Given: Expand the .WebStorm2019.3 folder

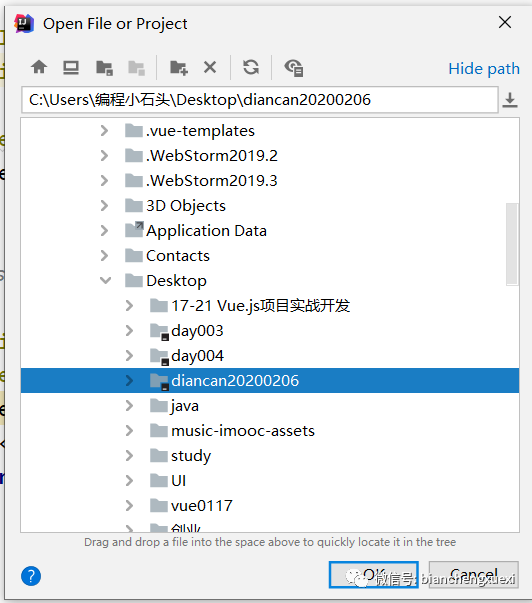Looking at the screenshot, I should pyautogui.click(x=104, y=181).
